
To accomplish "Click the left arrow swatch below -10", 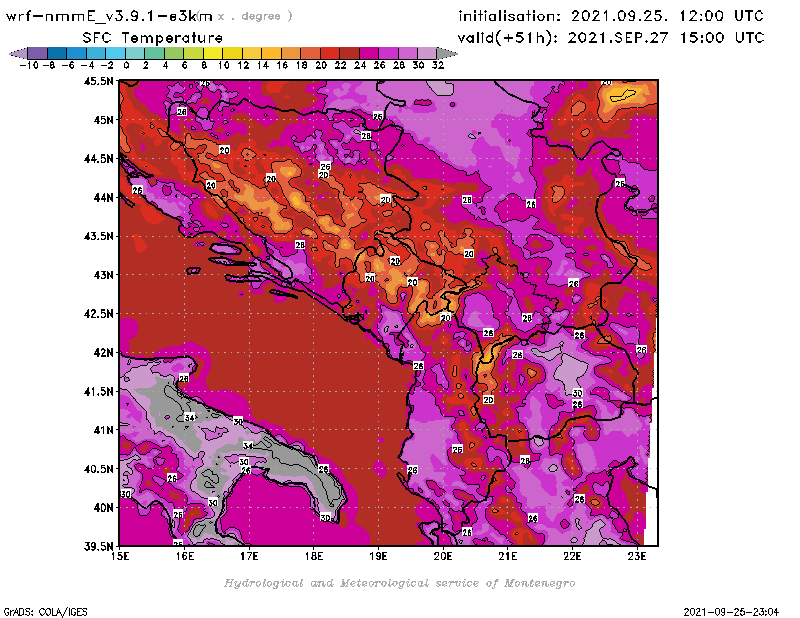I will pos(18,54).
